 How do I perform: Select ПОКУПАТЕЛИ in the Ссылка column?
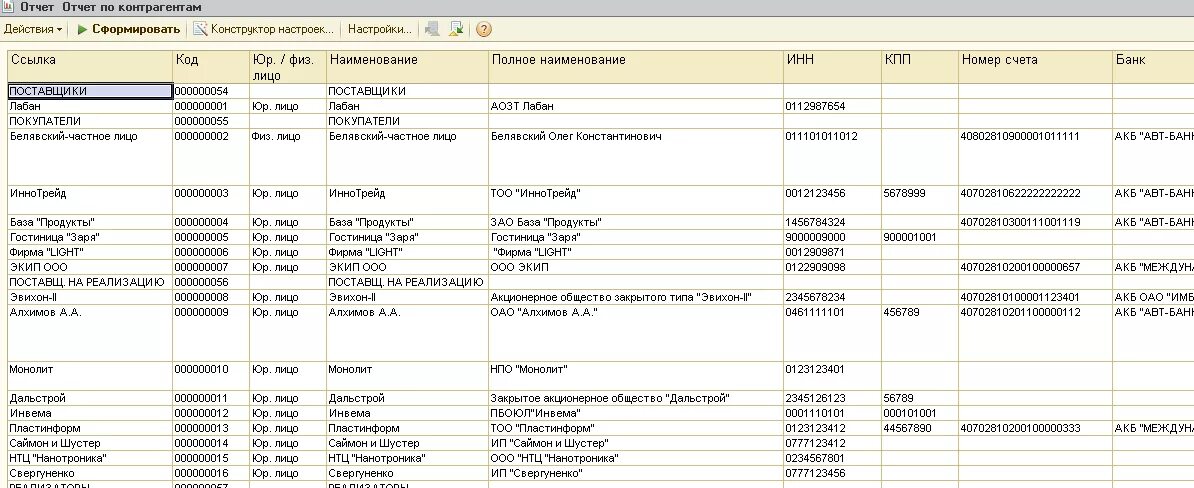[x=91, y=121]
